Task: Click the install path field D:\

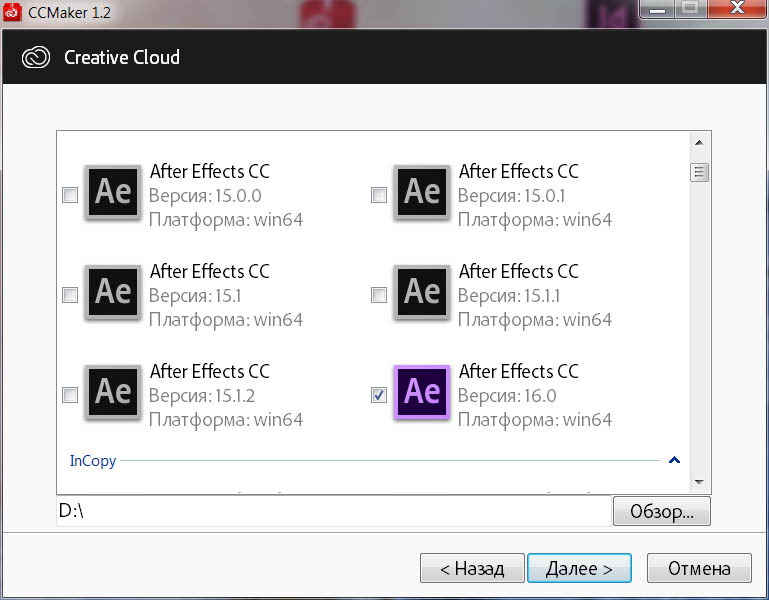Action: click(x=334, y=511)
